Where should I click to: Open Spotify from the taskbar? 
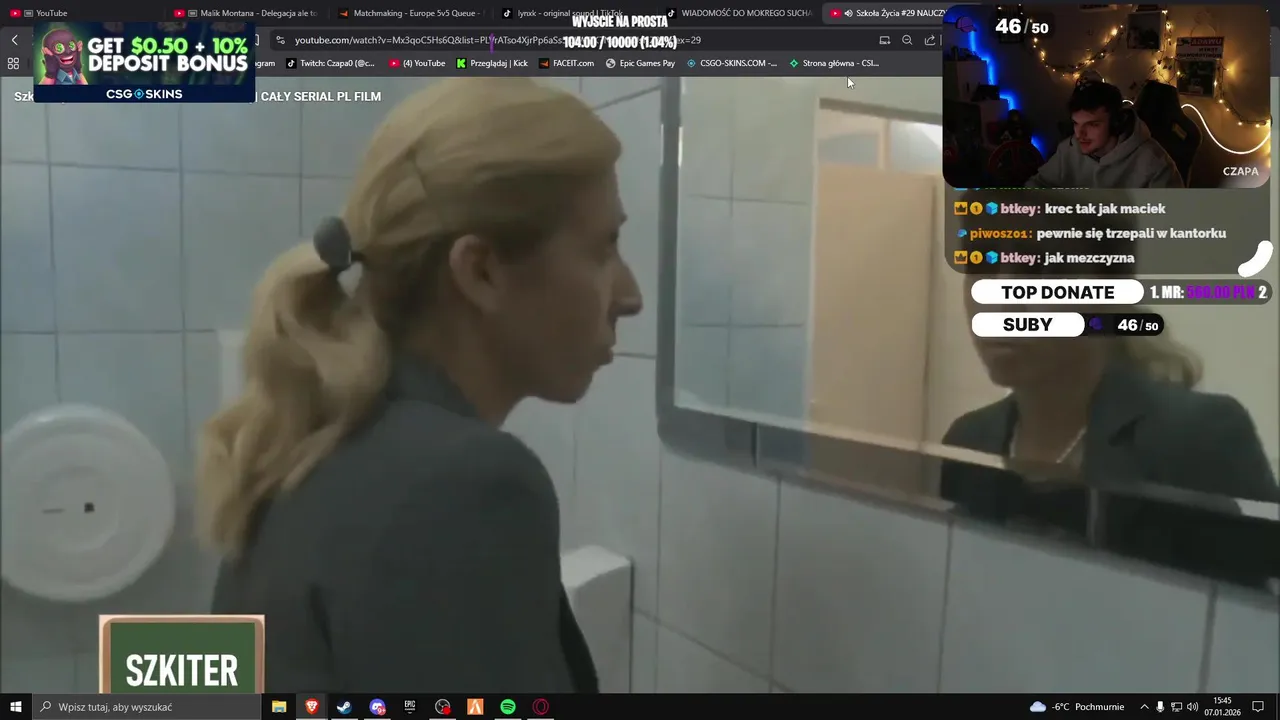click(x=508, y=707)
